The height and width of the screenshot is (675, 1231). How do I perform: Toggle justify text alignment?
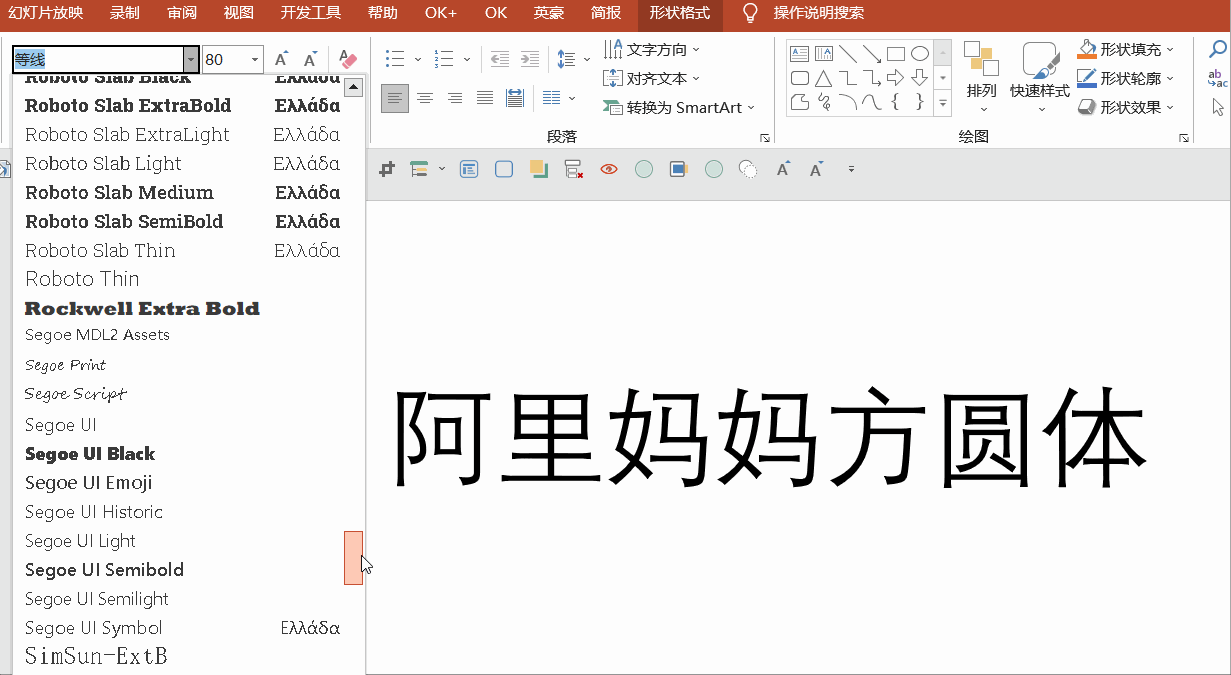pos(485,98)
